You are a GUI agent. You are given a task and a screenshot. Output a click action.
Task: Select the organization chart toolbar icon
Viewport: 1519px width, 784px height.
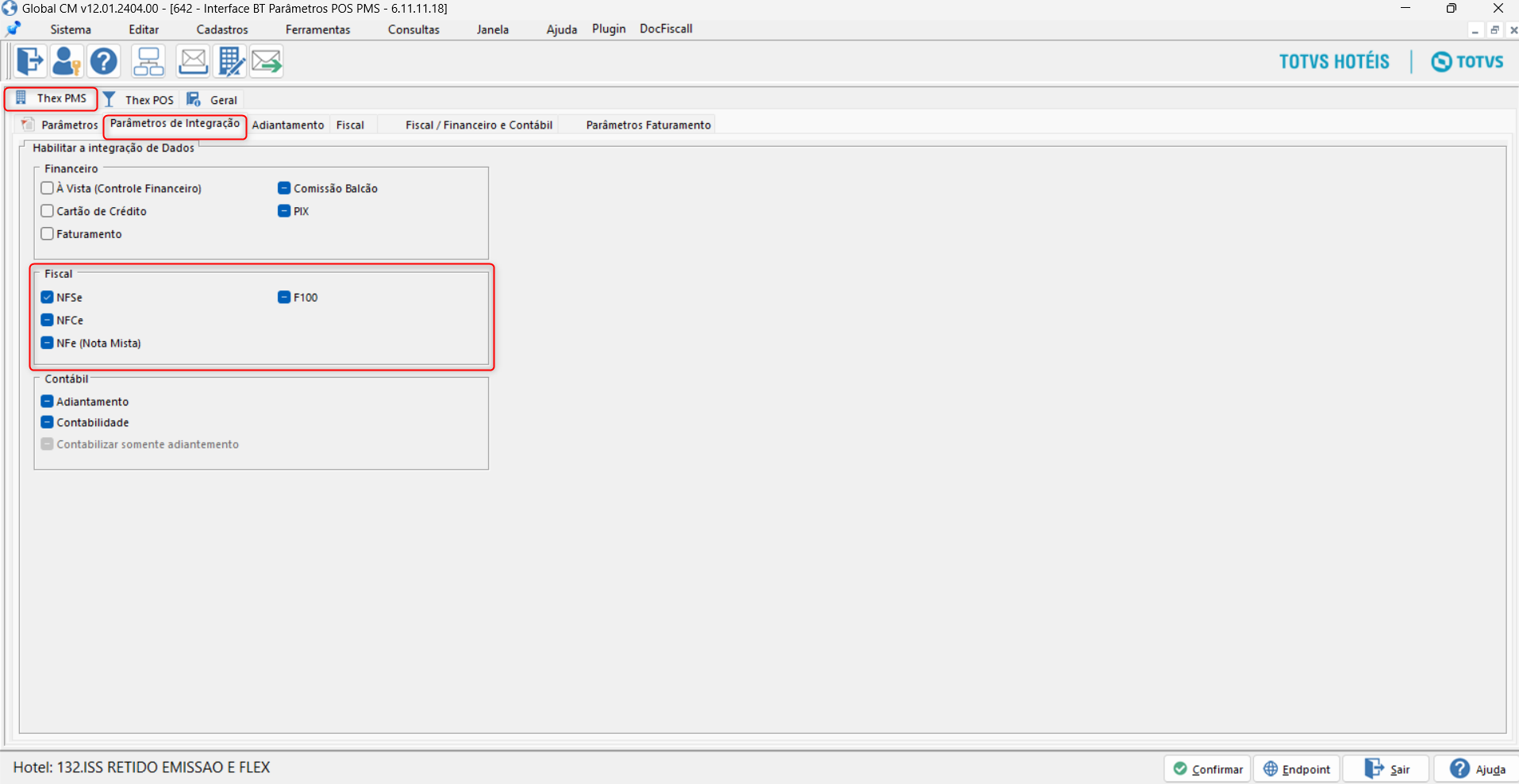pyautogui.click(x=148, y=61)
